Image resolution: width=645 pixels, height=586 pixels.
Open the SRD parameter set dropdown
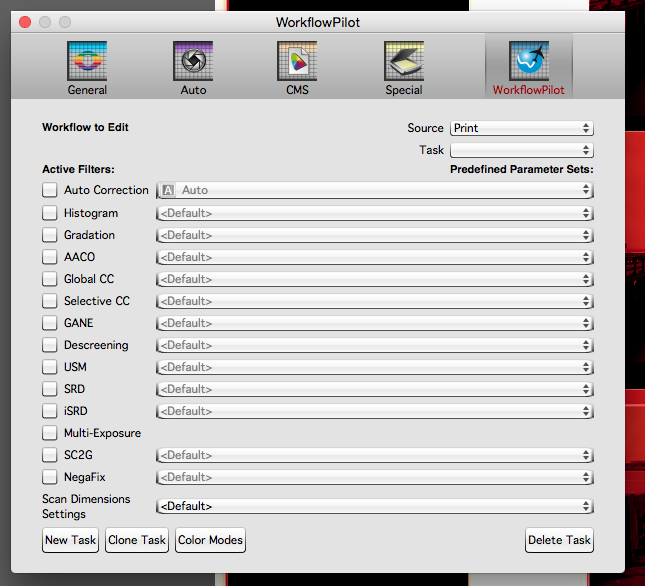point(374,389)
